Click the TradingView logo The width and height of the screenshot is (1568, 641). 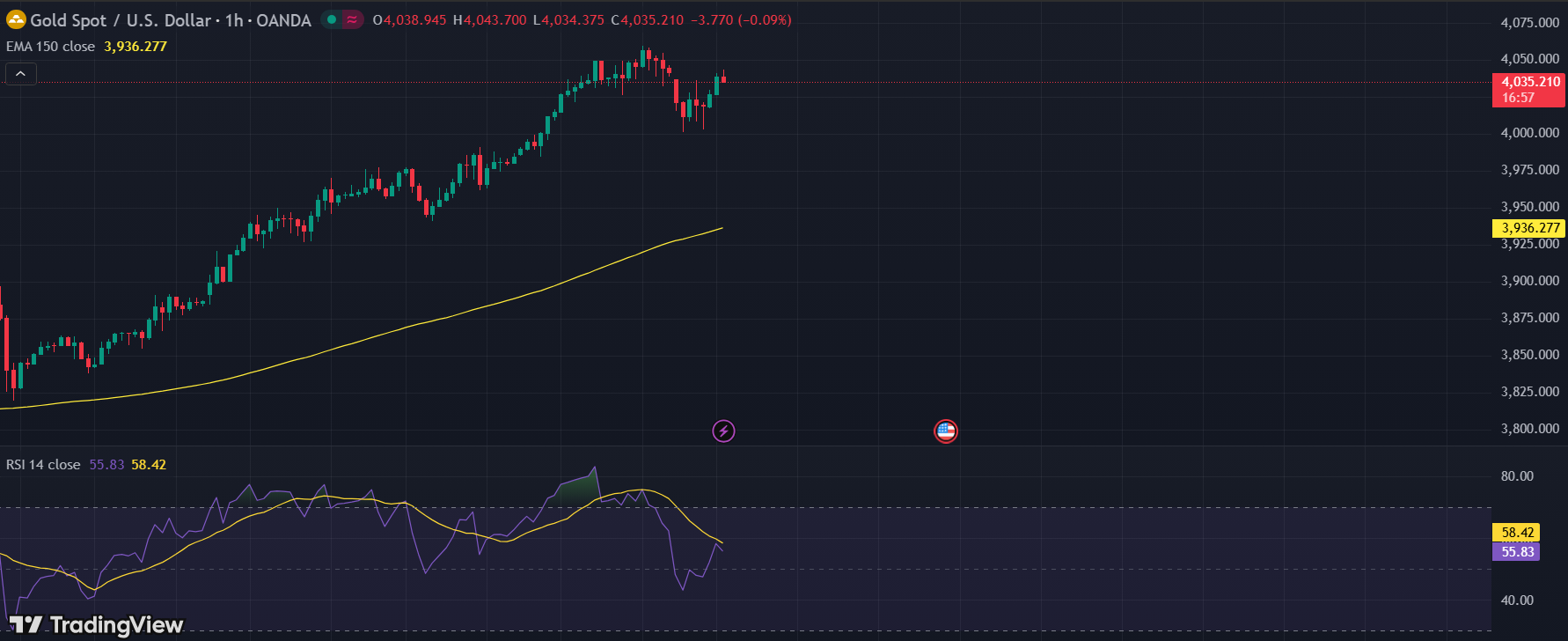pyautogui.click(x=97, y=624)
